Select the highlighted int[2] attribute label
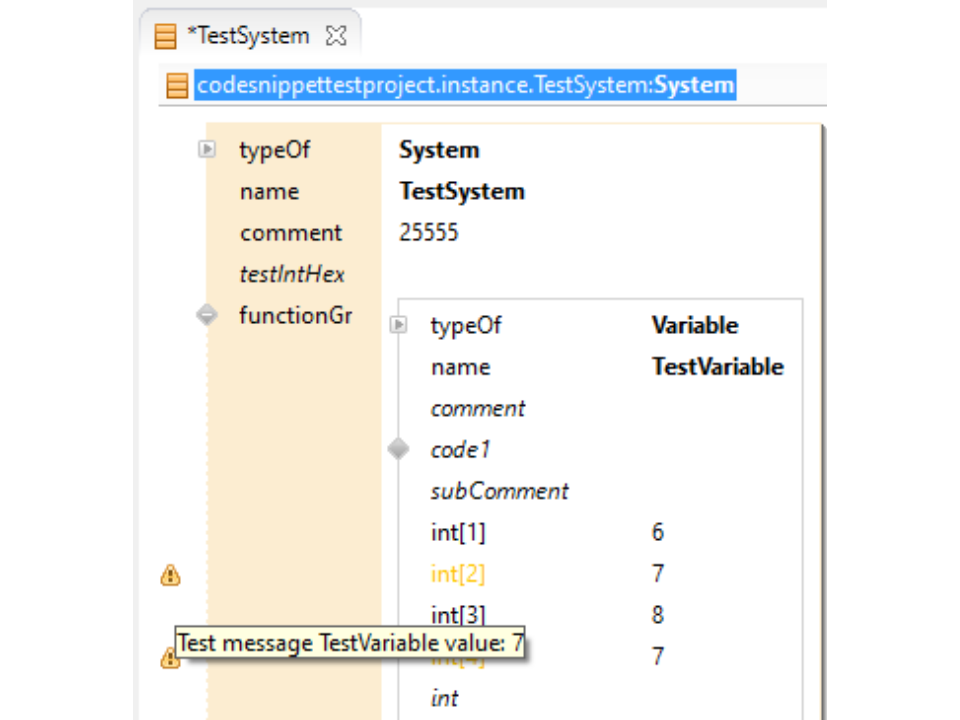 click(x=457, y=574)
